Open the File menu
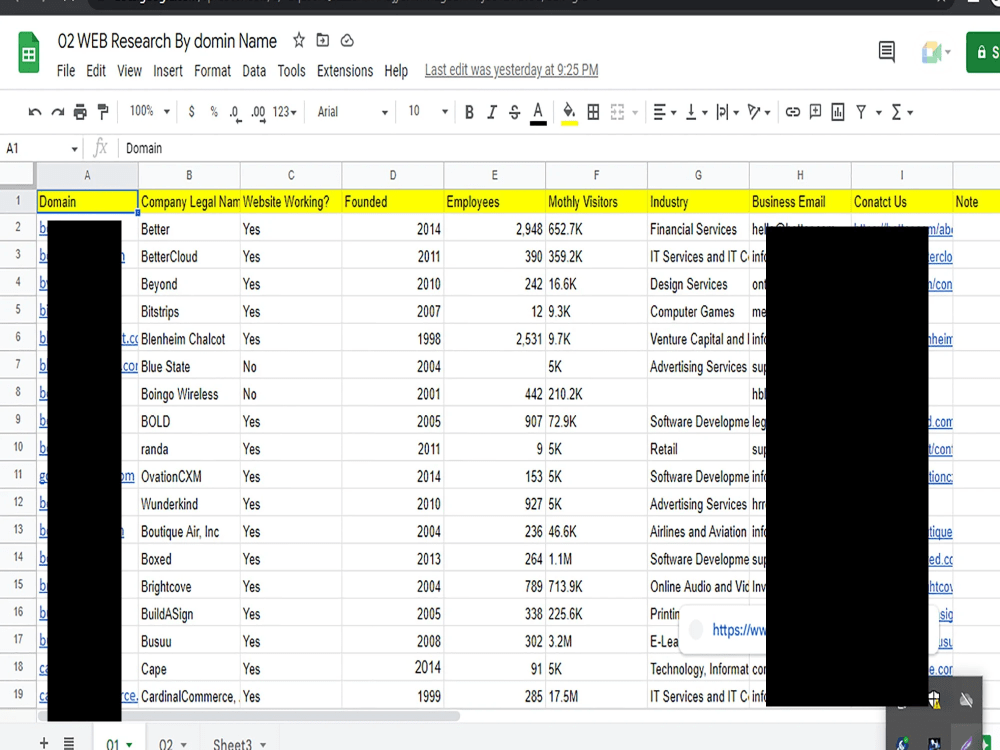The width and height of the screenshot is (1000, 750). [x=66, y=71]
